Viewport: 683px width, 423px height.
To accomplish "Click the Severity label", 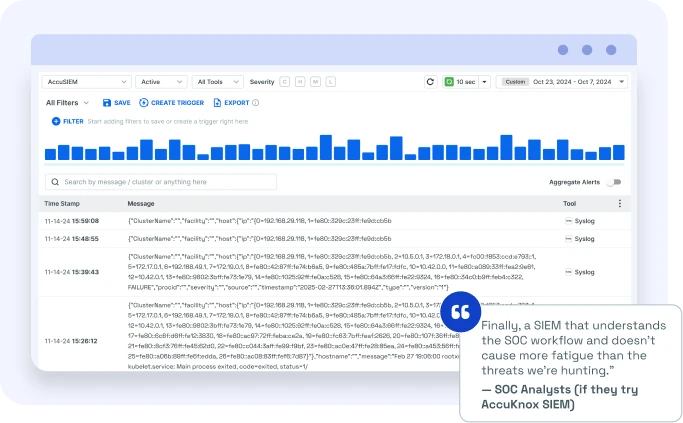I will 262,82.
